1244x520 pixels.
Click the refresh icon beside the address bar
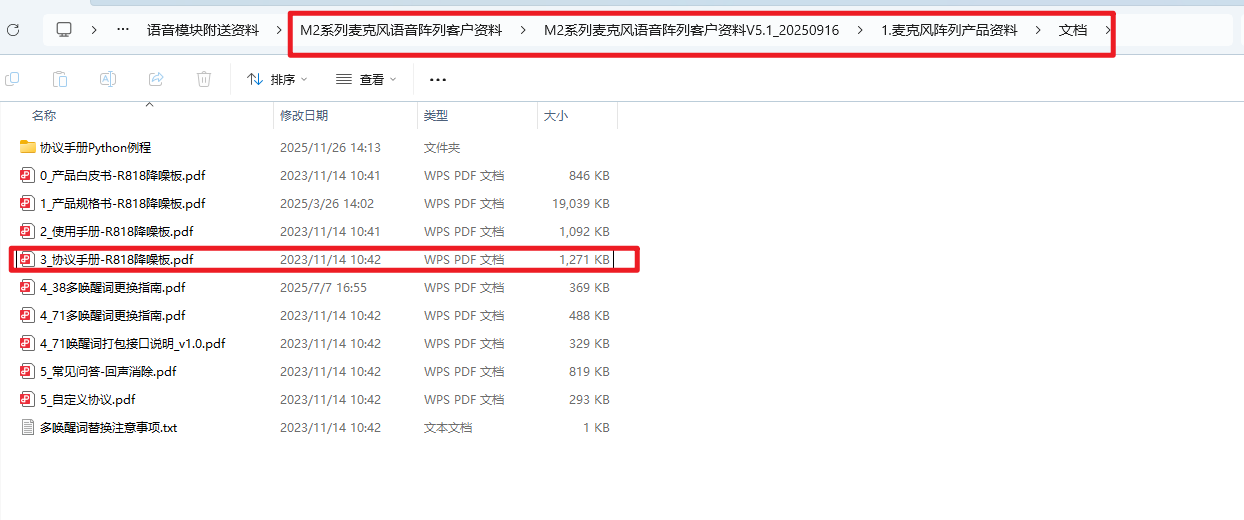13,30
